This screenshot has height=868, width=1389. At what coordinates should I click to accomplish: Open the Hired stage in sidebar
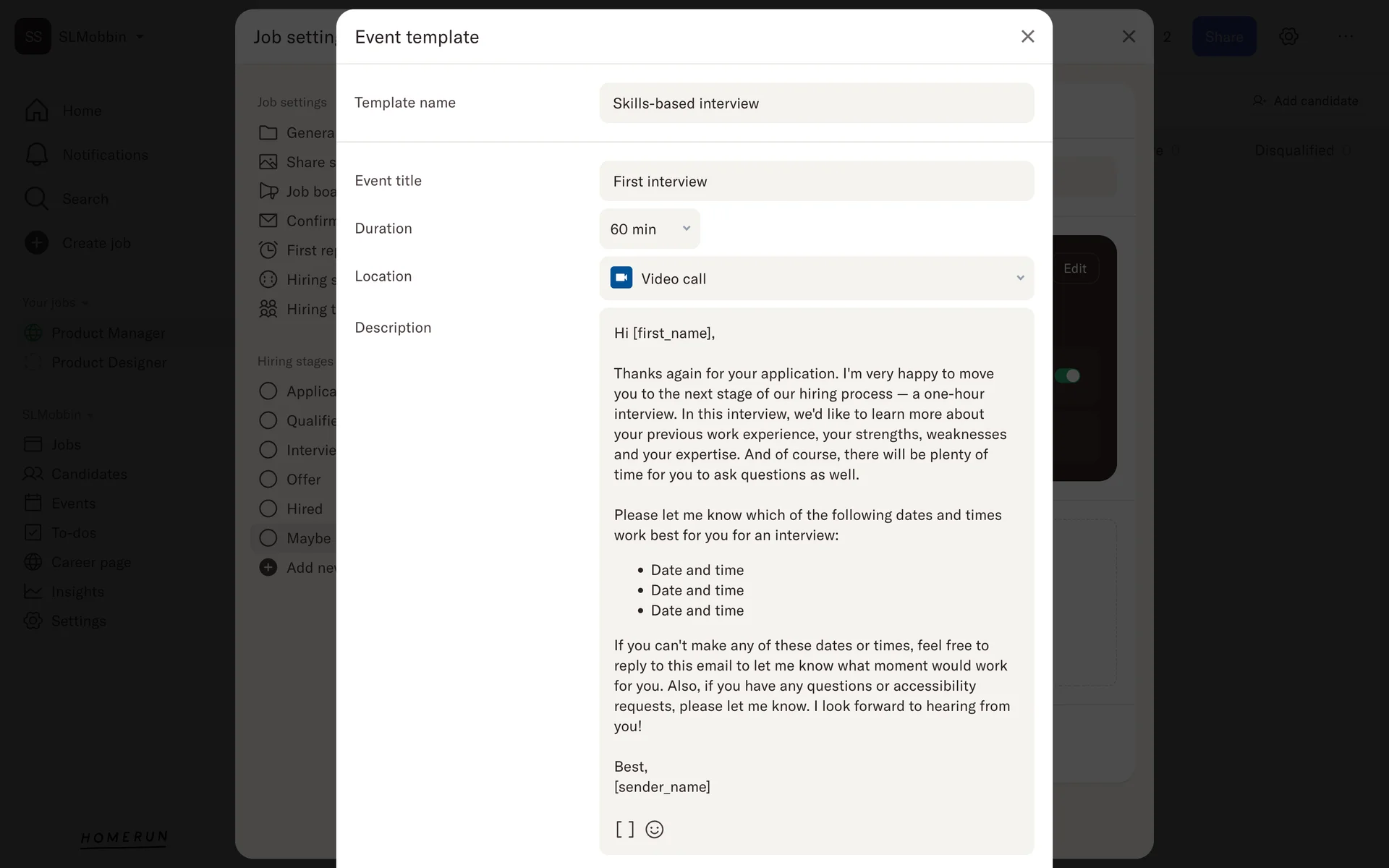pos(305,509)
